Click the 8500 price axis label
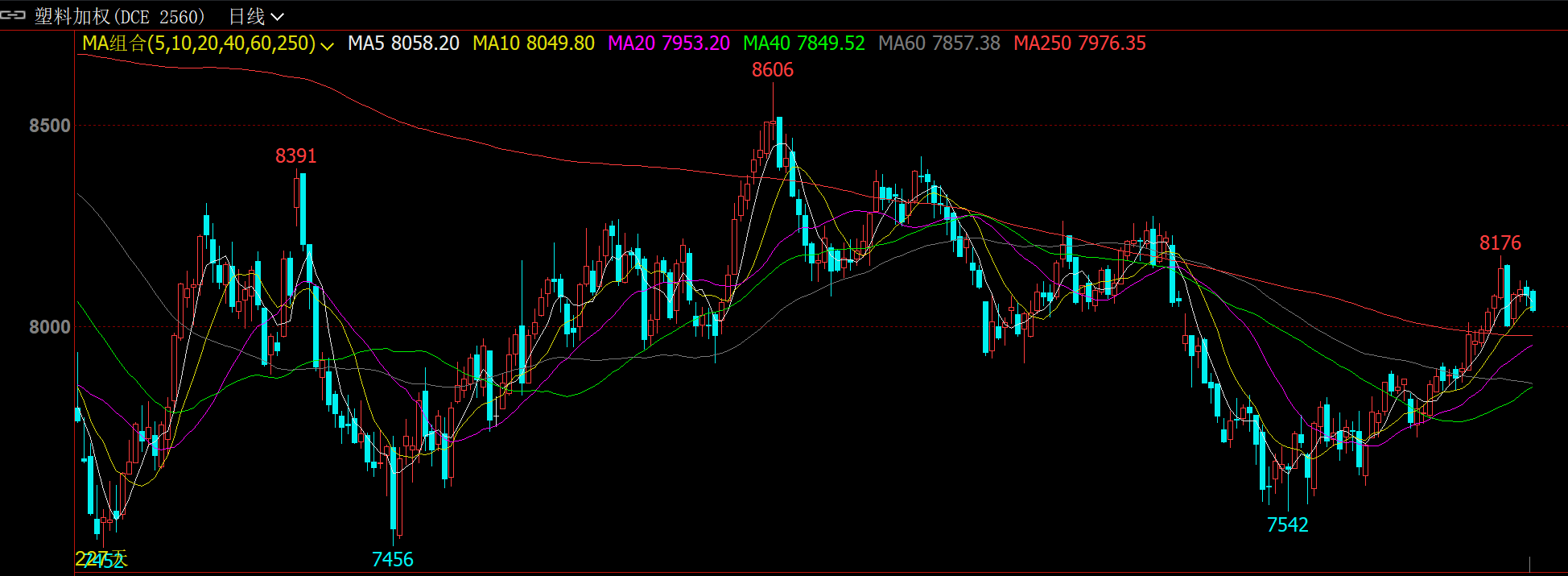 click(x=50, y=126)
